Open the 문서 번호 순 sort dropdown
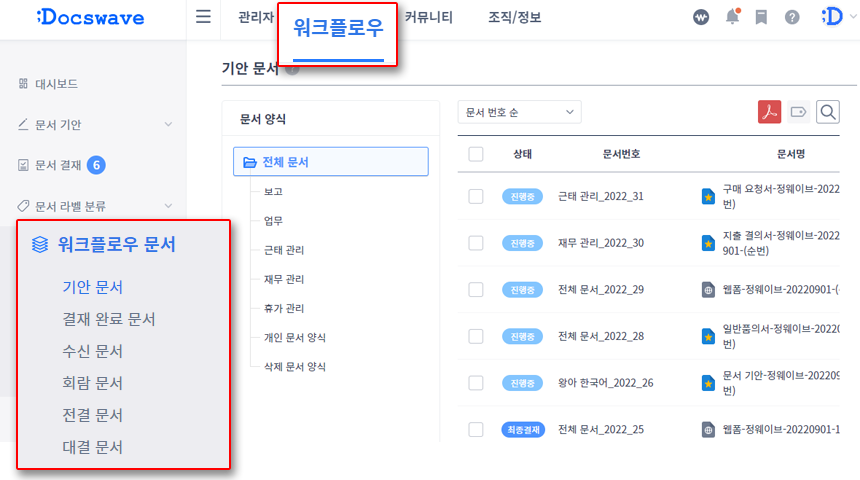 click(519, 112)
